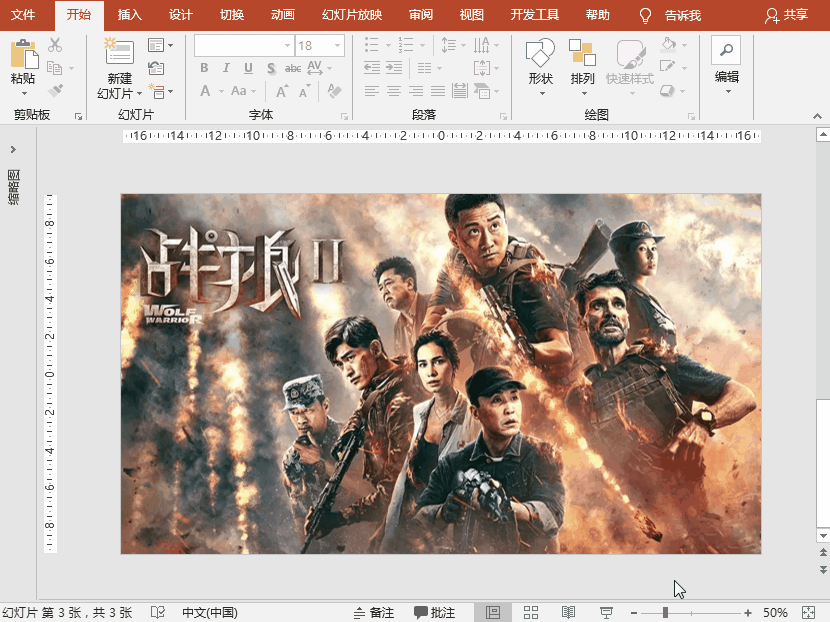Click the 共享 share button
Image resolution: width=830 pixels, height=622 pixels.
[x=787, y=15]
